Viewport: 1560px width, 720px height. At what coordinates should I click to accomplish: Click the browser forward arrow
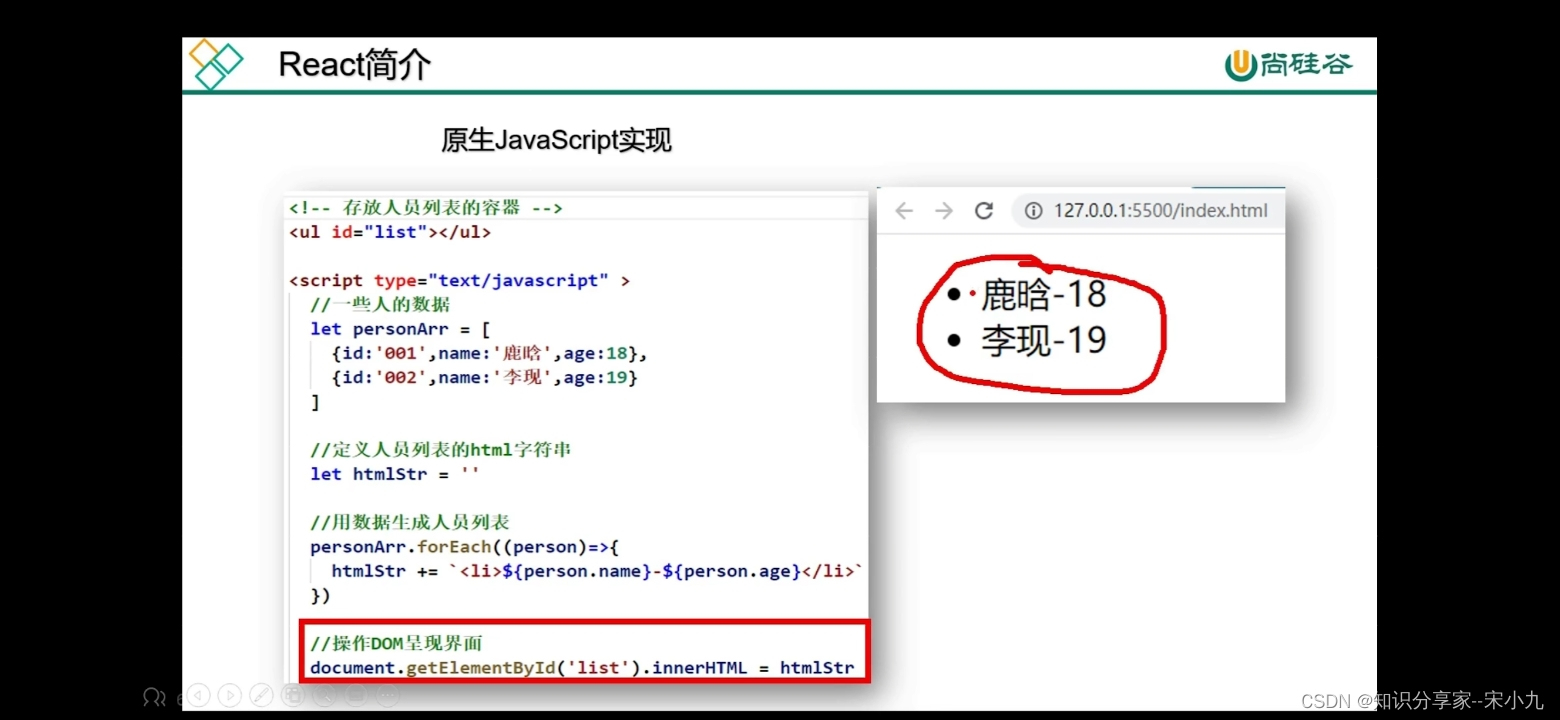944,211
